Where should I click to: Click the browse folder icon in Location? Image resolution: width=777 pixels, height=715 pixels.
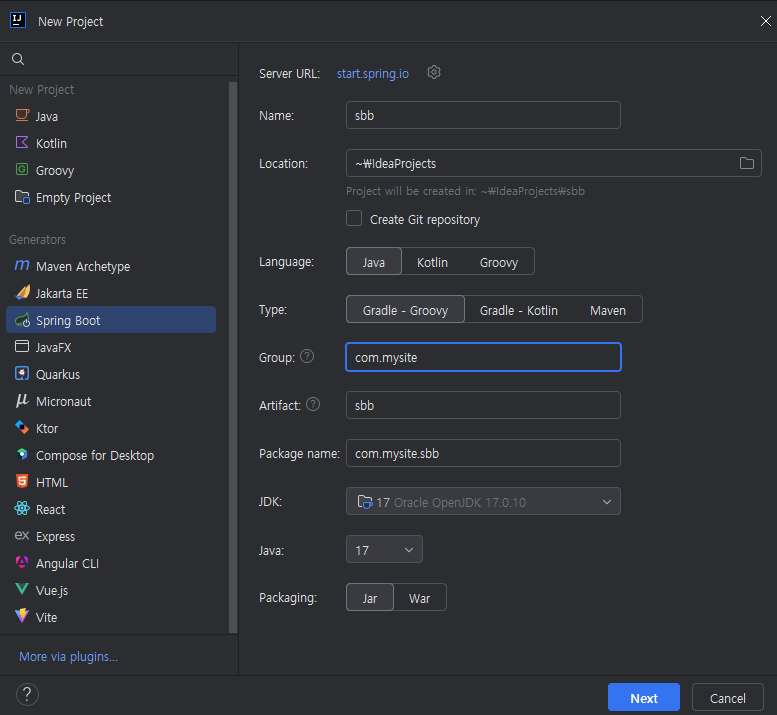[x=746, y=163]
